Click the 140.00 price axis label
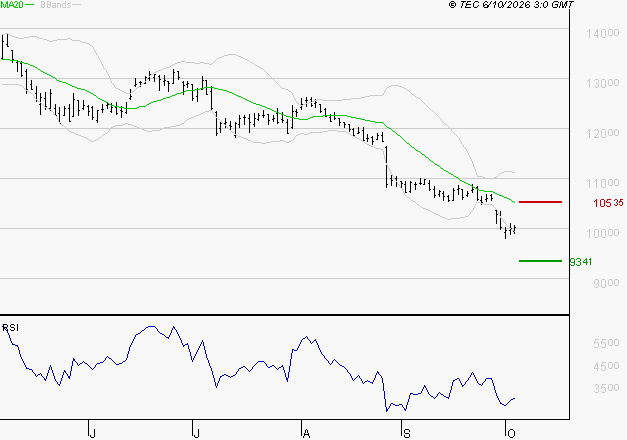This screenshot has height=440, width=627. [x=603, y=33]
